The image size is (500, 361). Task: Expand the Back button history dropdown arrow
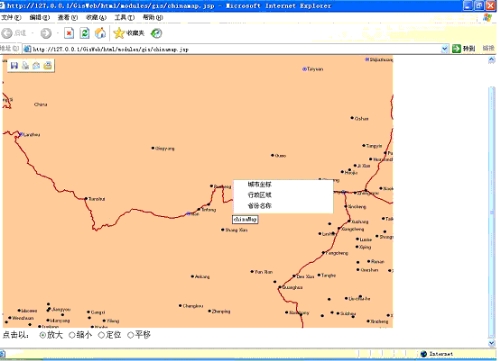pos(32,33)
